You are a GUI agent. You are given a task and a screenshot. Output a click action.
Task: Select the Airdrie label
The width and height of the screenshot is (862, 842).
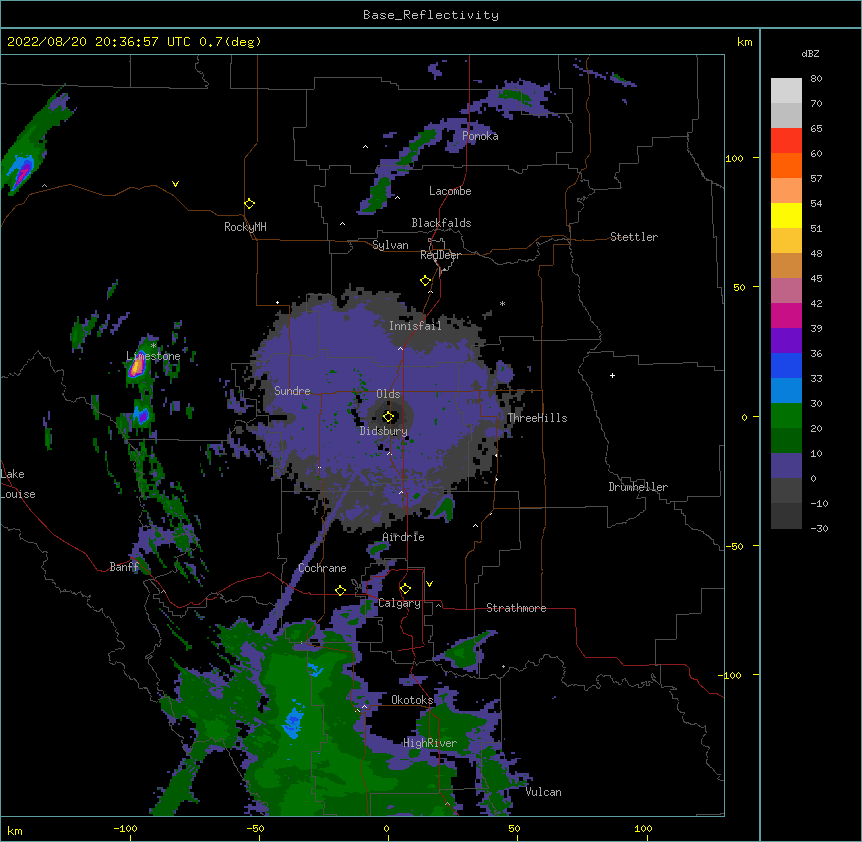pos(404,537)
